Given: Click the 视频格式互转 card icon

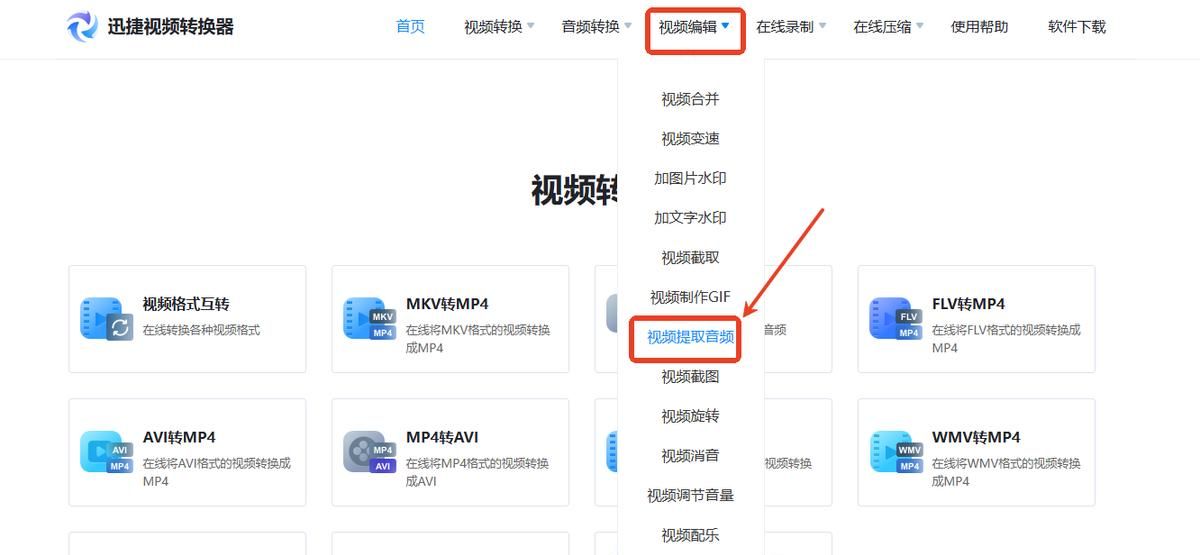Looking at the screenshot, I should coord(107,319).
